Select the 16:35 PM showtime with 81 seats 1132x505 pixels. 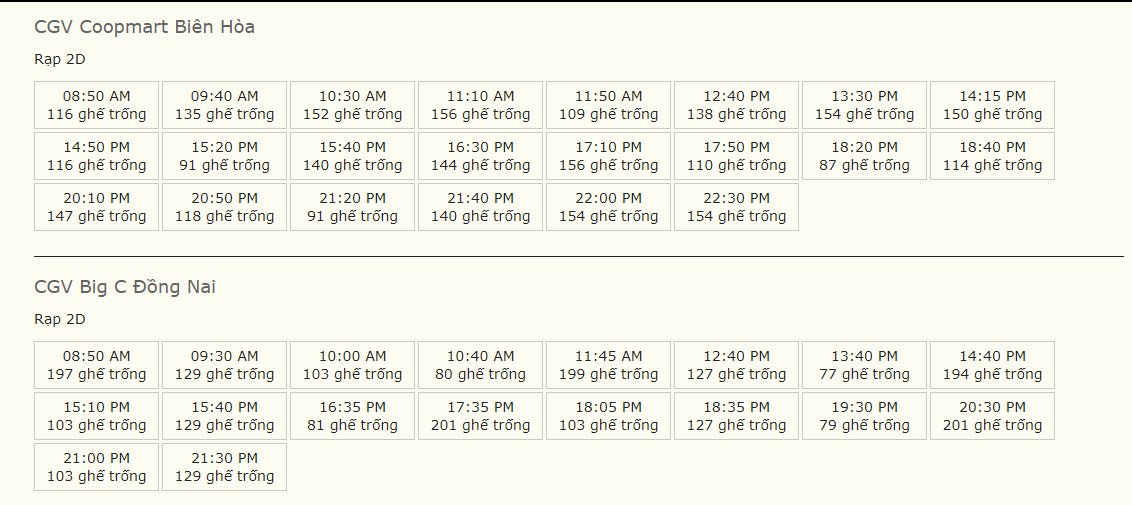click(352, 416)
